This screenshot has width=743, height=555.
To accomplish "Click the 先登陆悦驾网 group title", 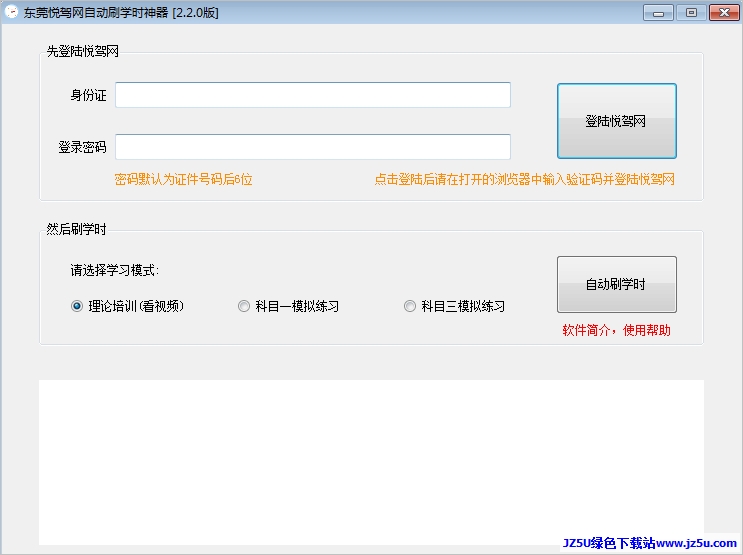I will [x=82, y=51].
